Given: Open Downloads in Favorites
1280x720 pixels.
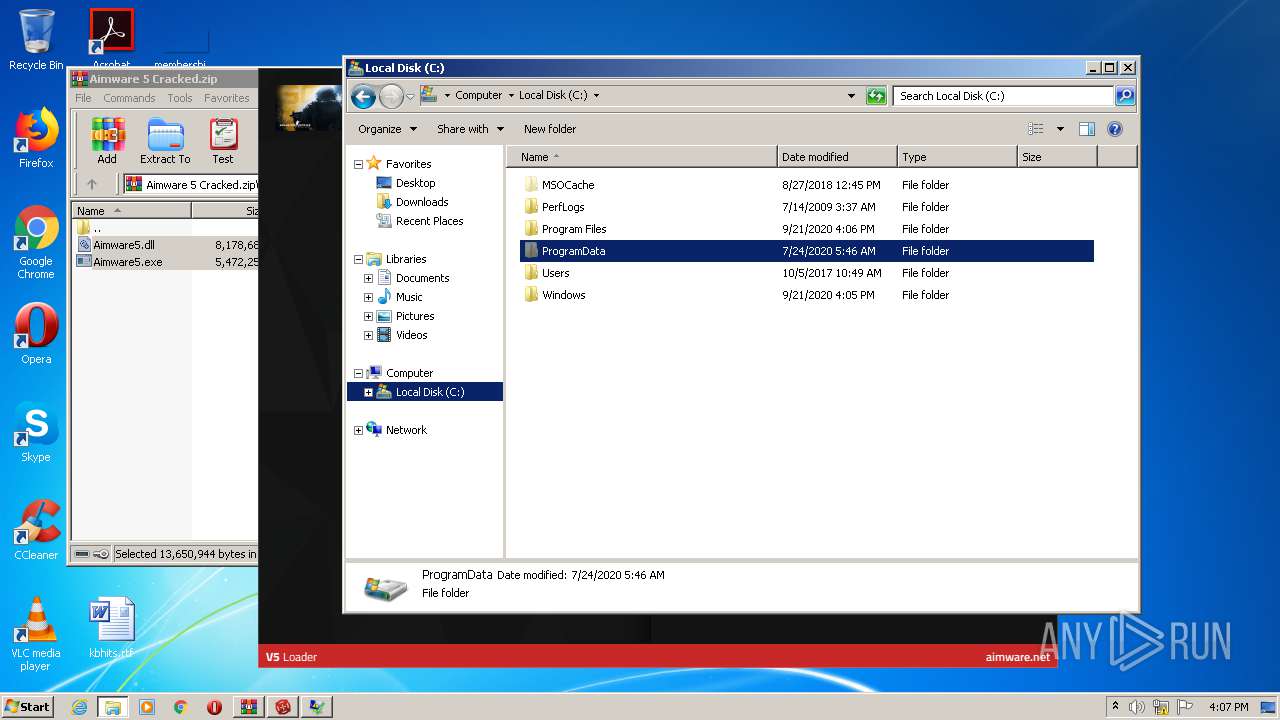Looking at the screenshot, I should (421, 202).
